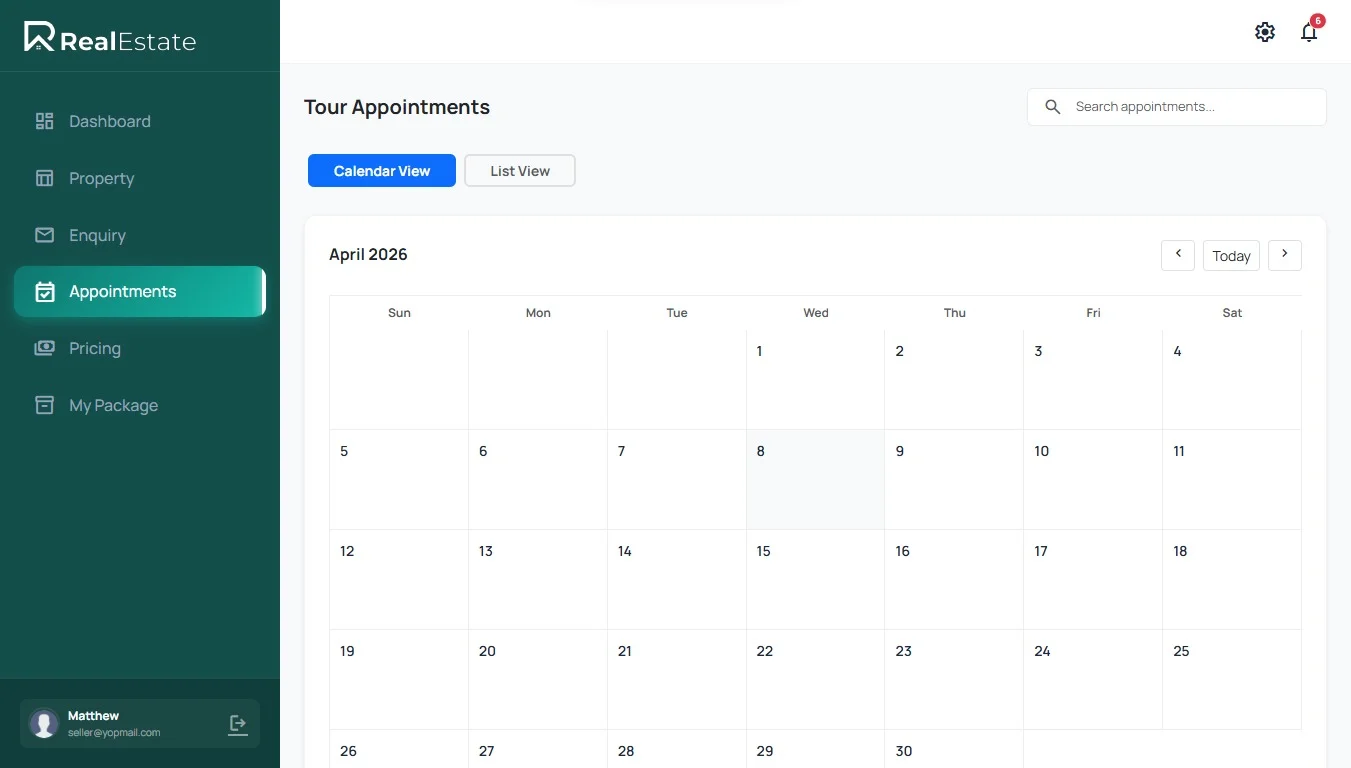Click the Dashboard grid icon

pos(44,121)
